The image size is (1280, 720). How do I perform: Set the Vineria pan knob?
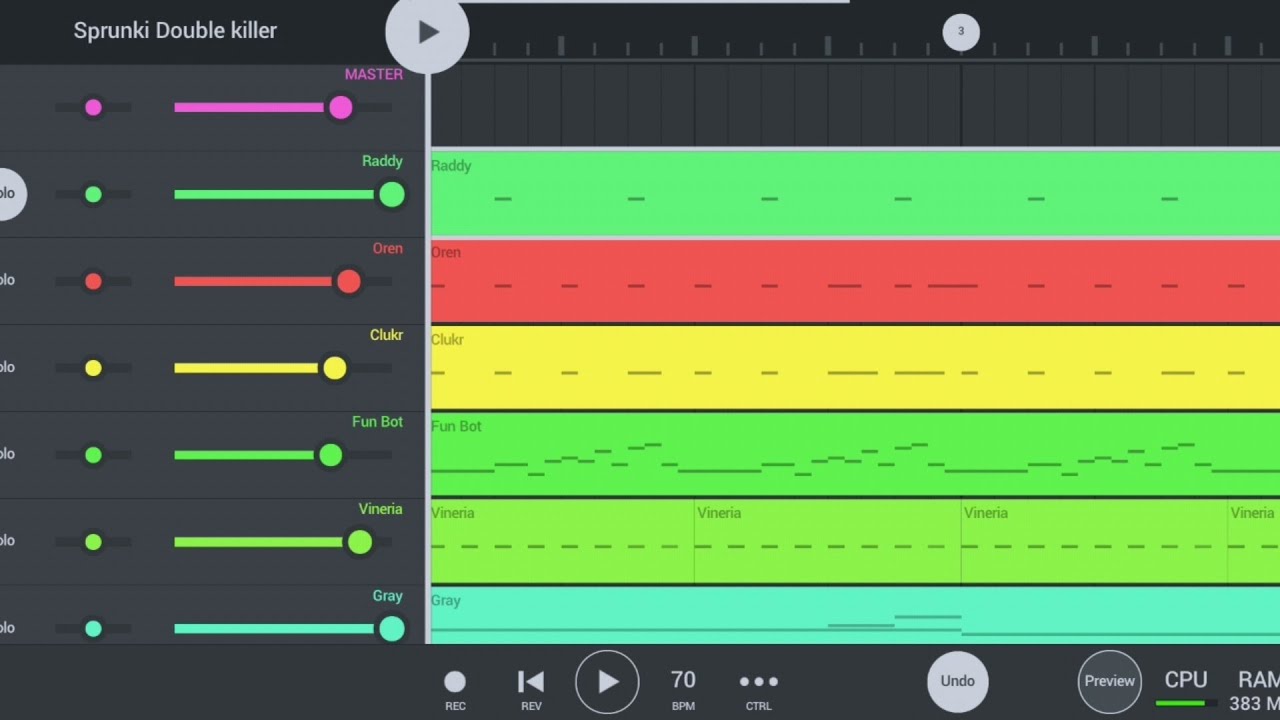(x=93, y=542)
